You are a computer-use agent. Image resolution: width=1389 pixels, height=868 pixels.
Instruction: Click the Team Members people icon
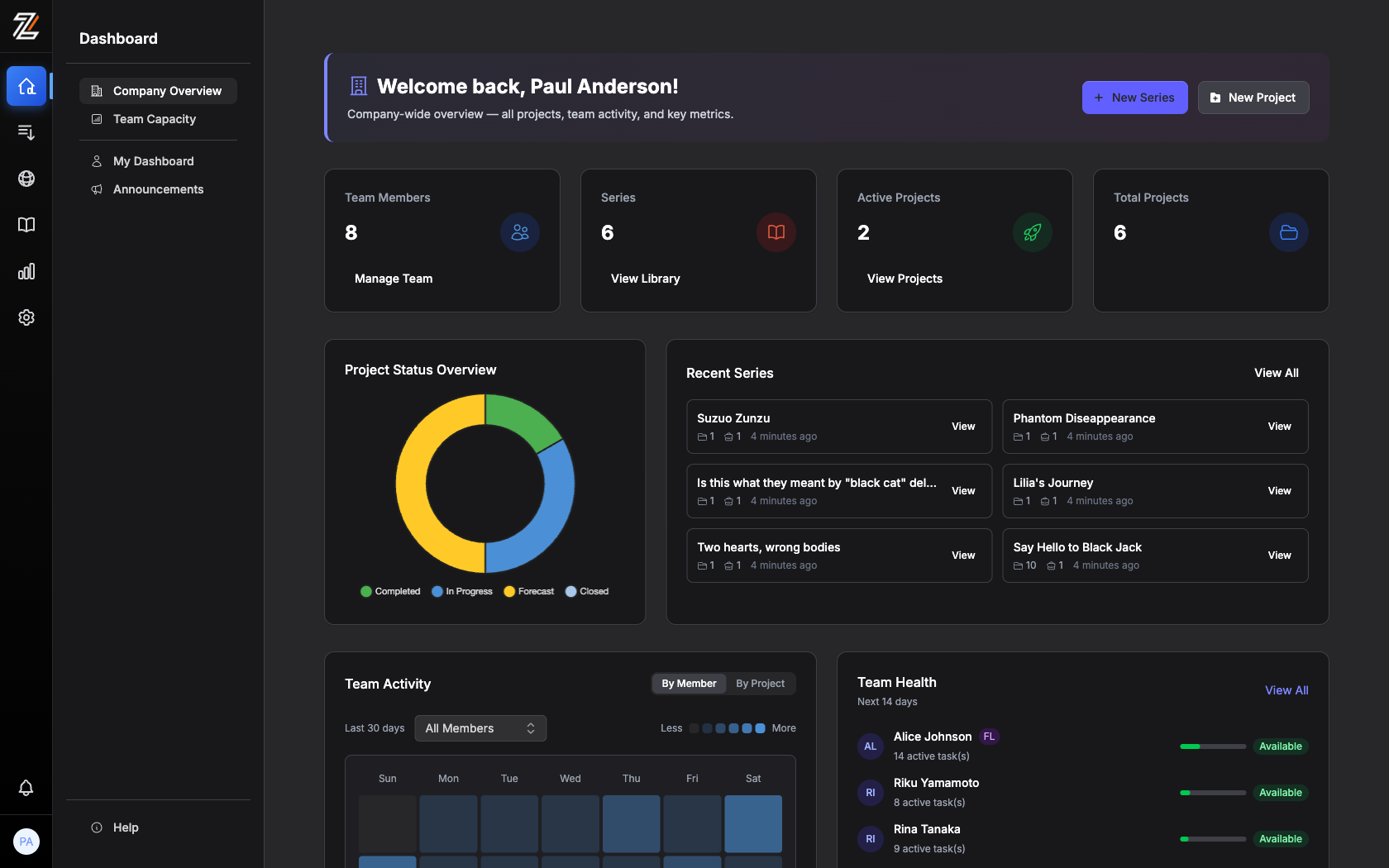point(520,232)
